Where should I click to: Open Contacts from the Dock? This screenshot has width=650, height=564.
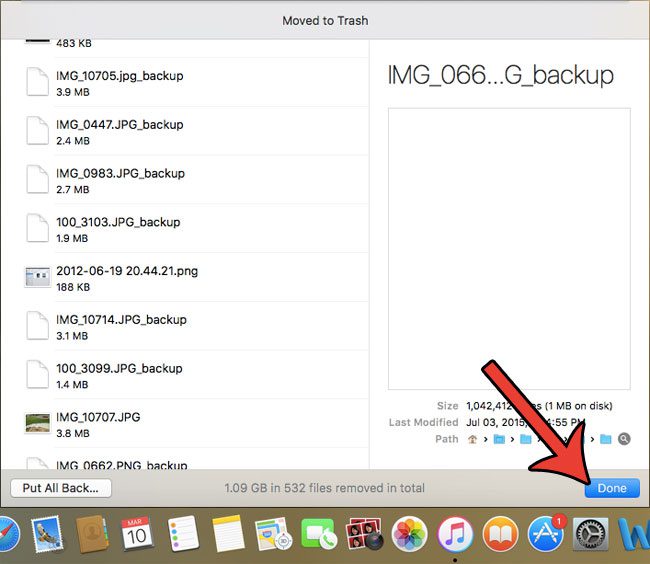pyautogui.click(x=92, y=534)
